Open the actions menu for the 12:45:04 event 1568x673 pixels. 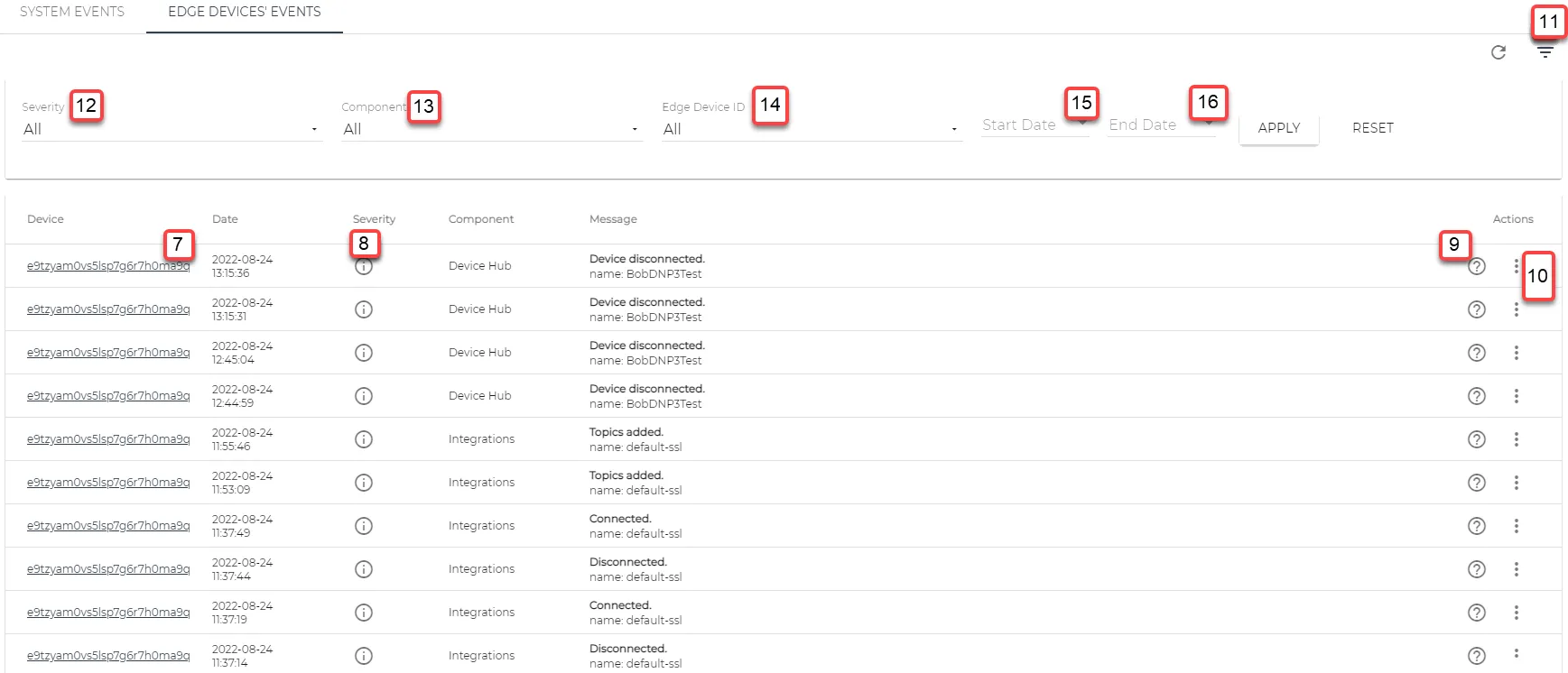1517,353
